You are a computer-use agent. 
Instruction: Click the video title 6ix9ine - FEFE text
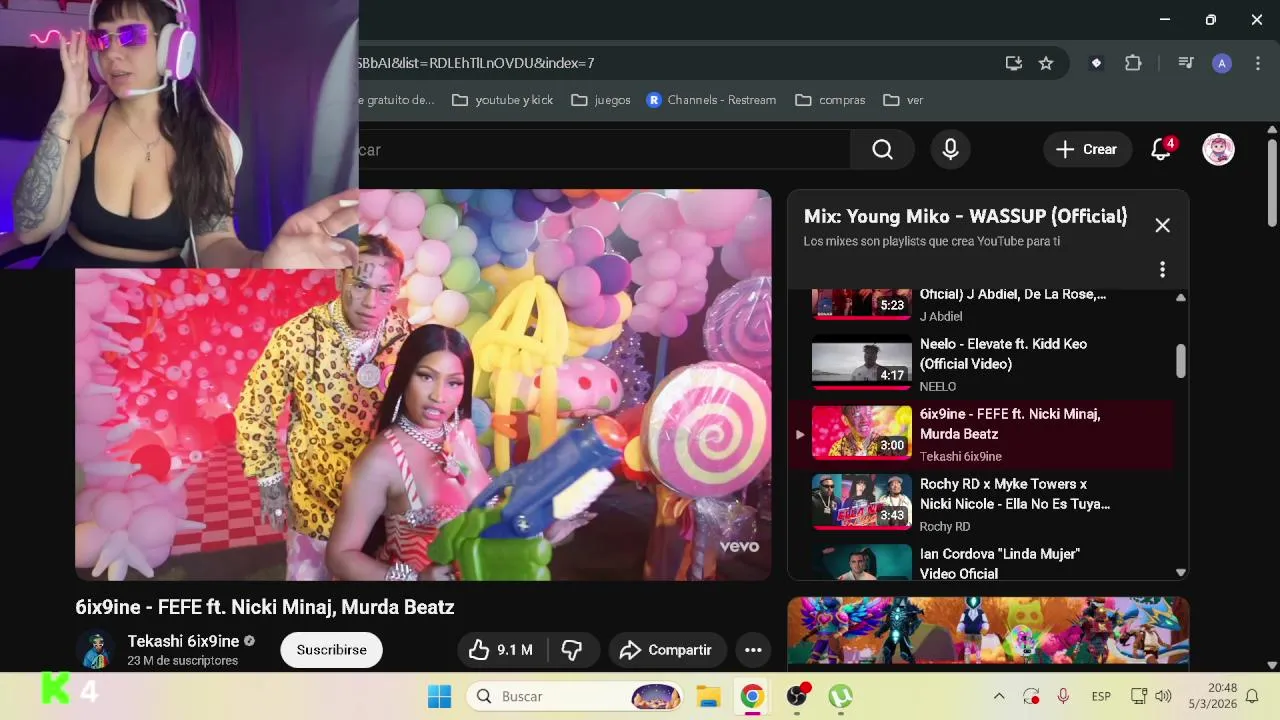[265, 607]
